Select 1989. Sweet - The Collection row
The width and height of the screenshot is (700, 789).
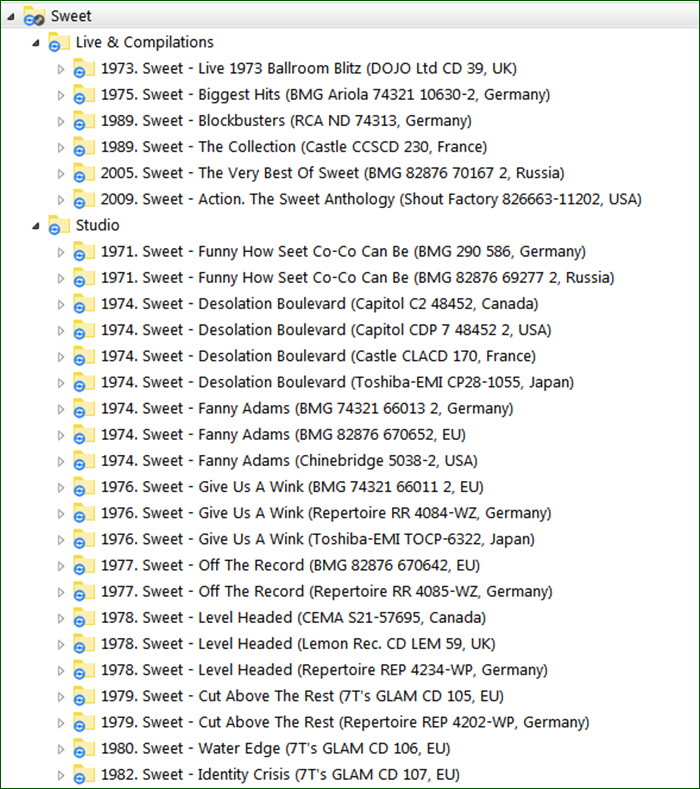point(294,147)
